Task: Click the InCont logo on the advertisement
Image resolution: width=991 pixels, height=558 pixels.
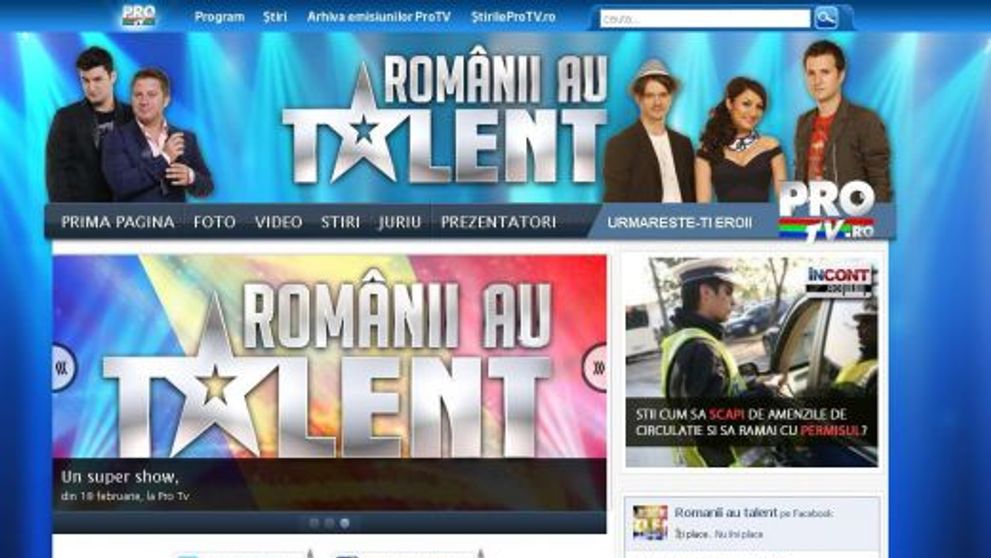Action: [839, 281]
